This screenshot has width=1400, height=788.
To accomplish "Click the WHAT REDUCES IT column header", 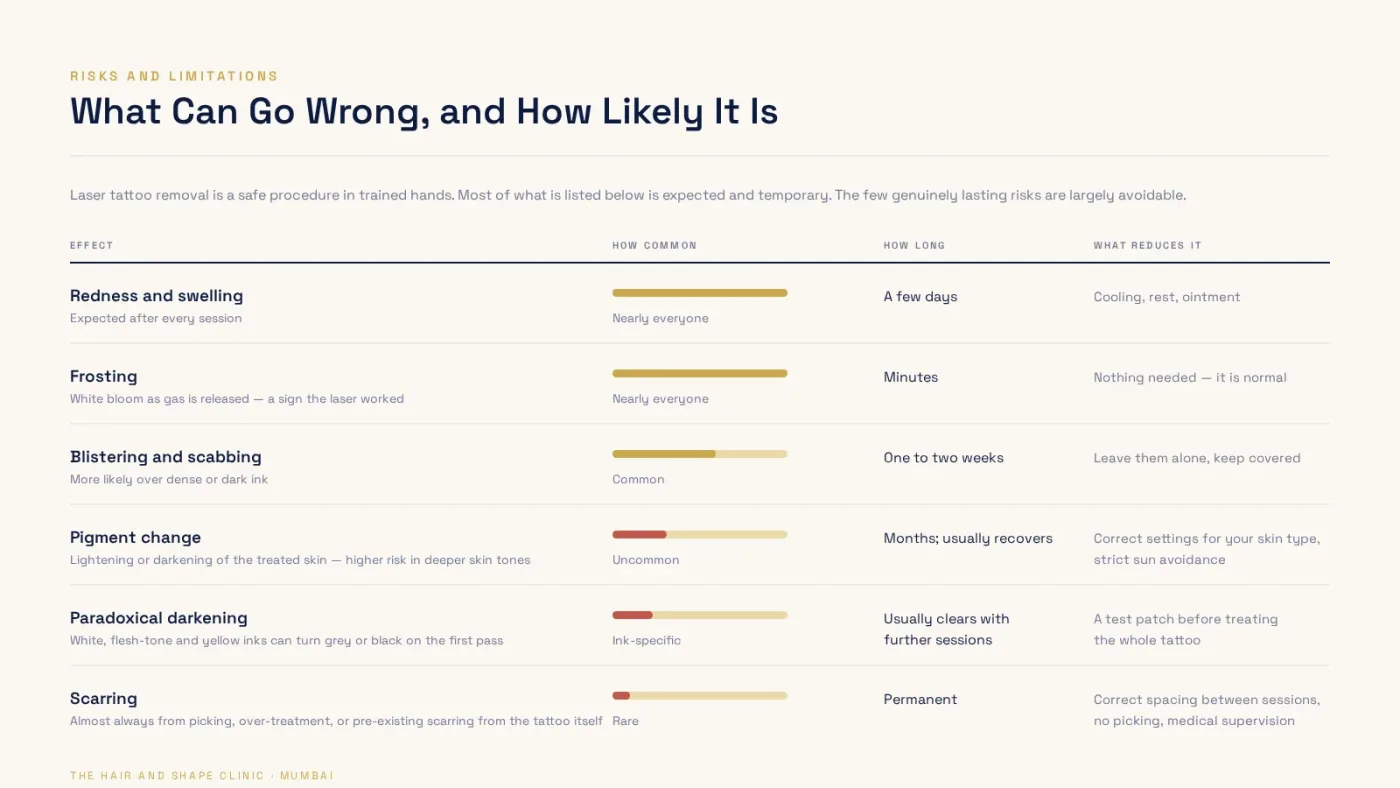I will click(1147, 245).
